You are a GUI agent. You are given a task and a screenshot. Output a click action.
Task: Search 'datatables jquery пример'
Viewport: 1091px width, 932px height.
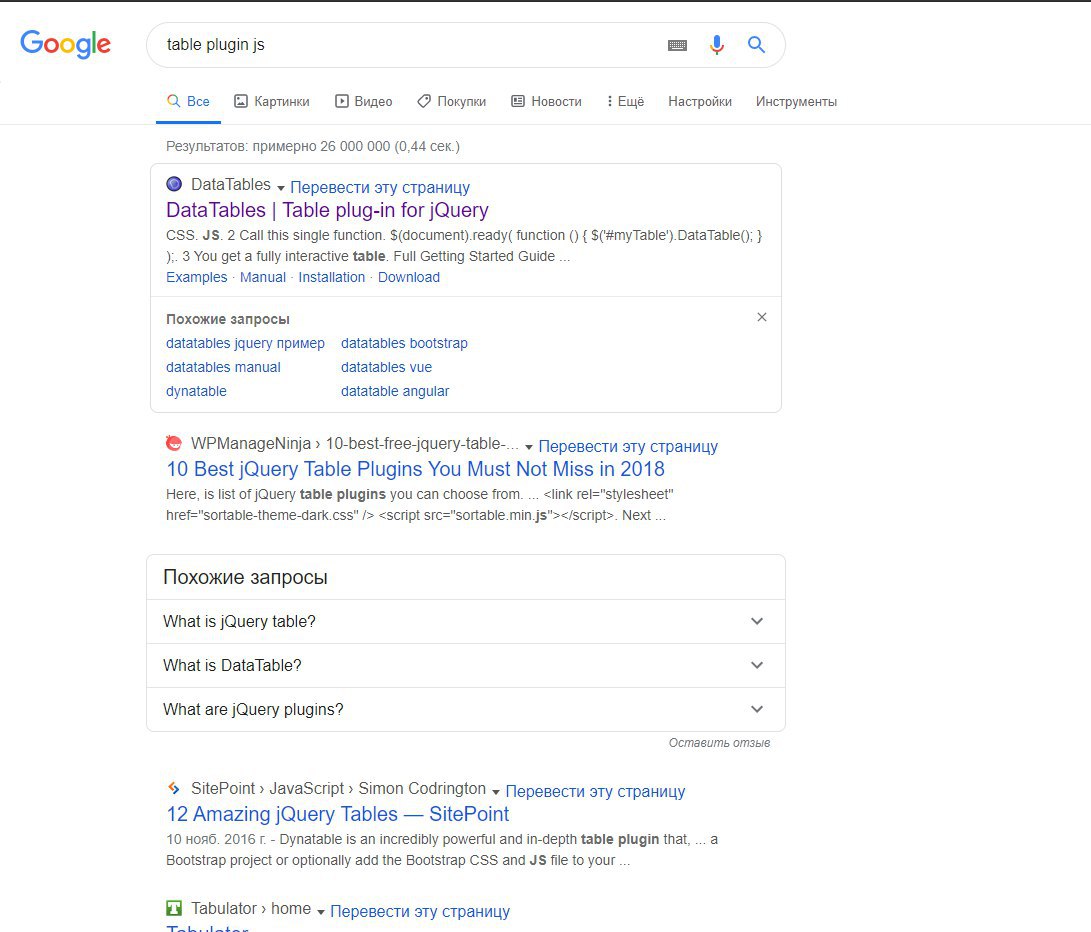click(x=245, y=343)
